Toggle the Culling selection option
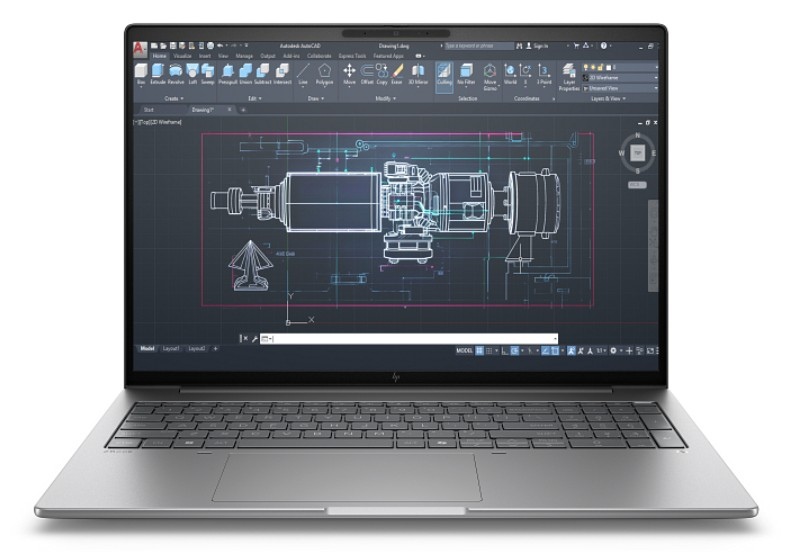 click(442, 73)
